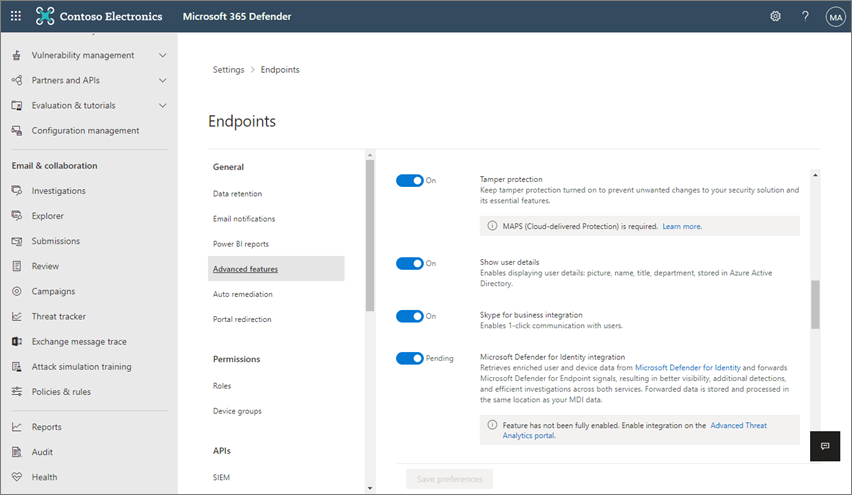Viewport: 852px width, 495px height.
Task: Expand the Vulnerability management section
Action: [x=162, y=55]
